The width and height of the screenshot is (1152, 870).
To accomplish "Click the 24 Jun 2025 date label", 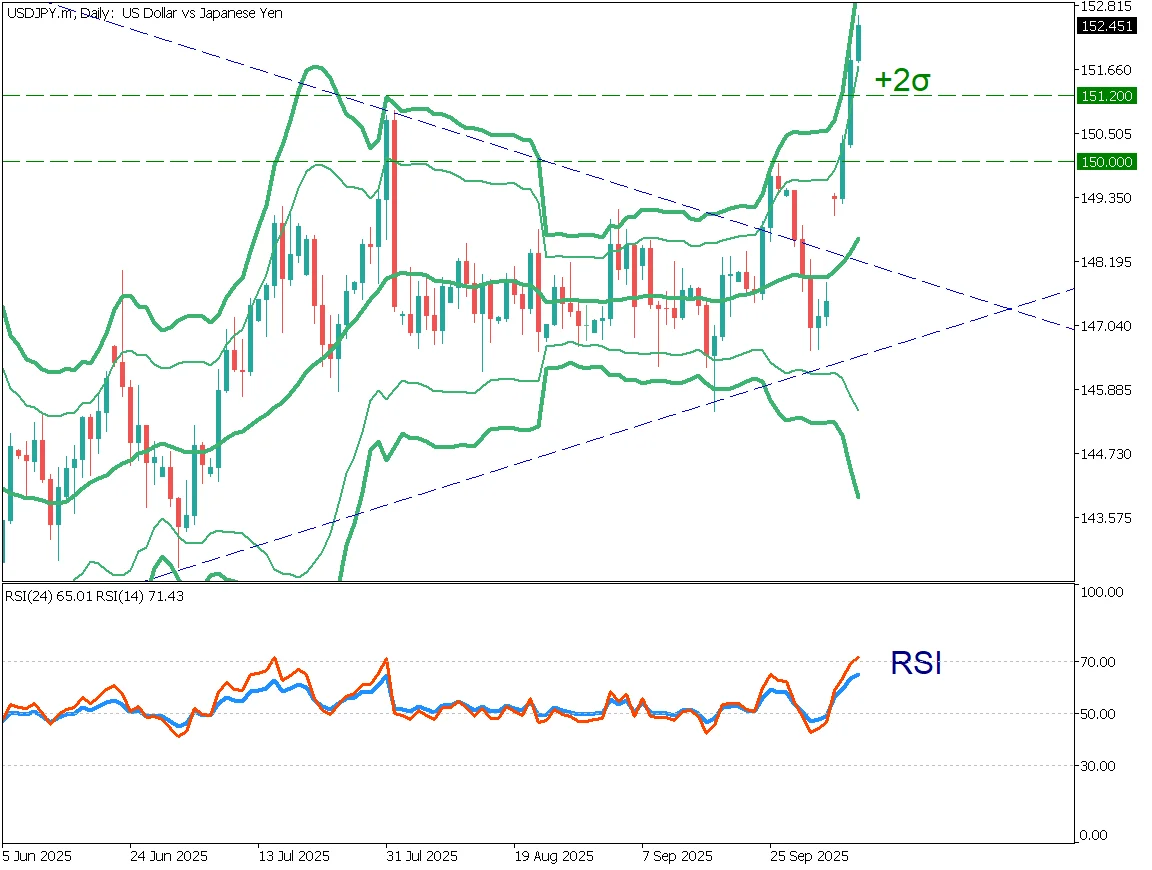I will tap(169, 857).
